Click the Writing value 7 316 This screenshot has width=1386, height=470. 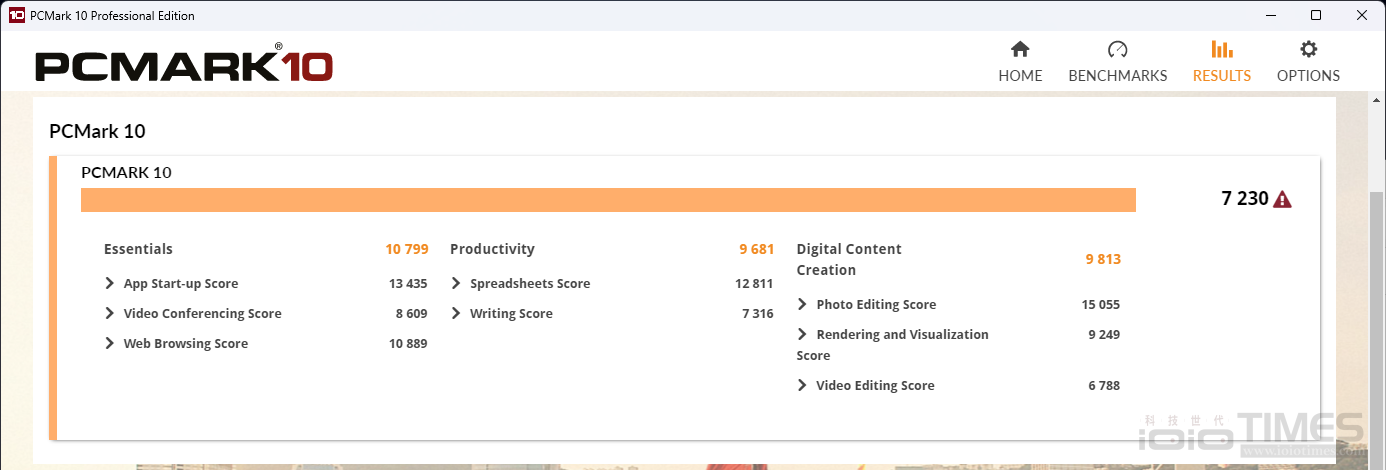[x=757, y=314]
